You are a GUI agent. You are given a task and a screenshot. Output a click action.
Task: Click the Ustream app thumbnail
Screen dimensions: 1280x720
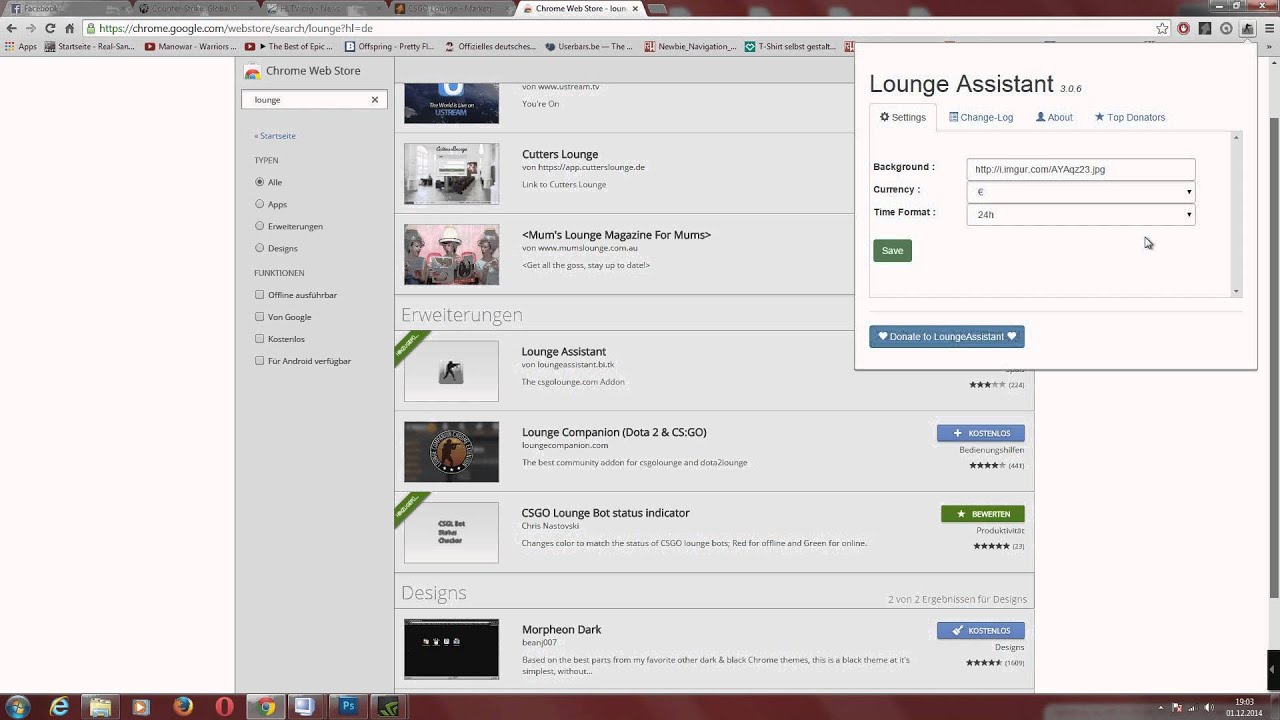[451, 103]
